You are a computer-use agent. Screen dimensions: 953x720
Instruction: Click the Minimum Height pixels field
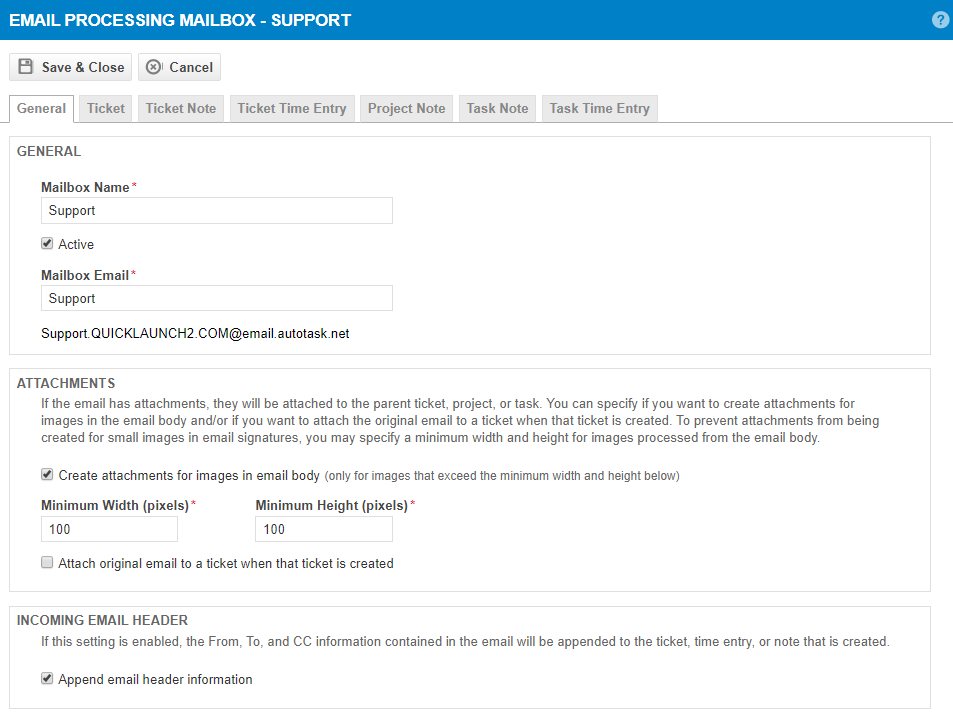coord(322,528)
